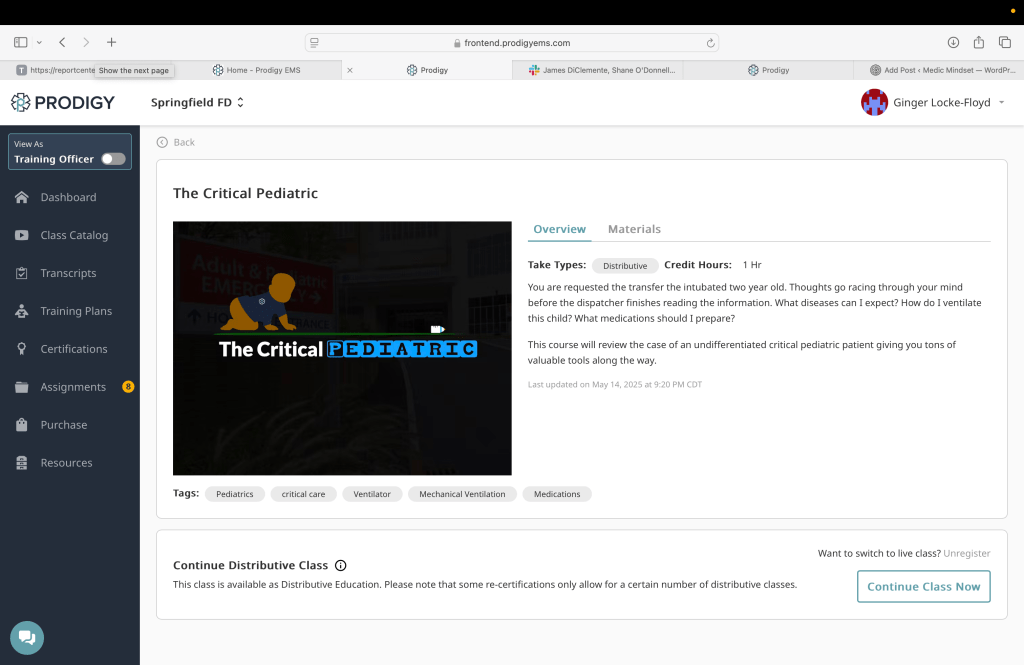Open the chat support bubble
The image size is (1024, 665).
coord(27,637)
